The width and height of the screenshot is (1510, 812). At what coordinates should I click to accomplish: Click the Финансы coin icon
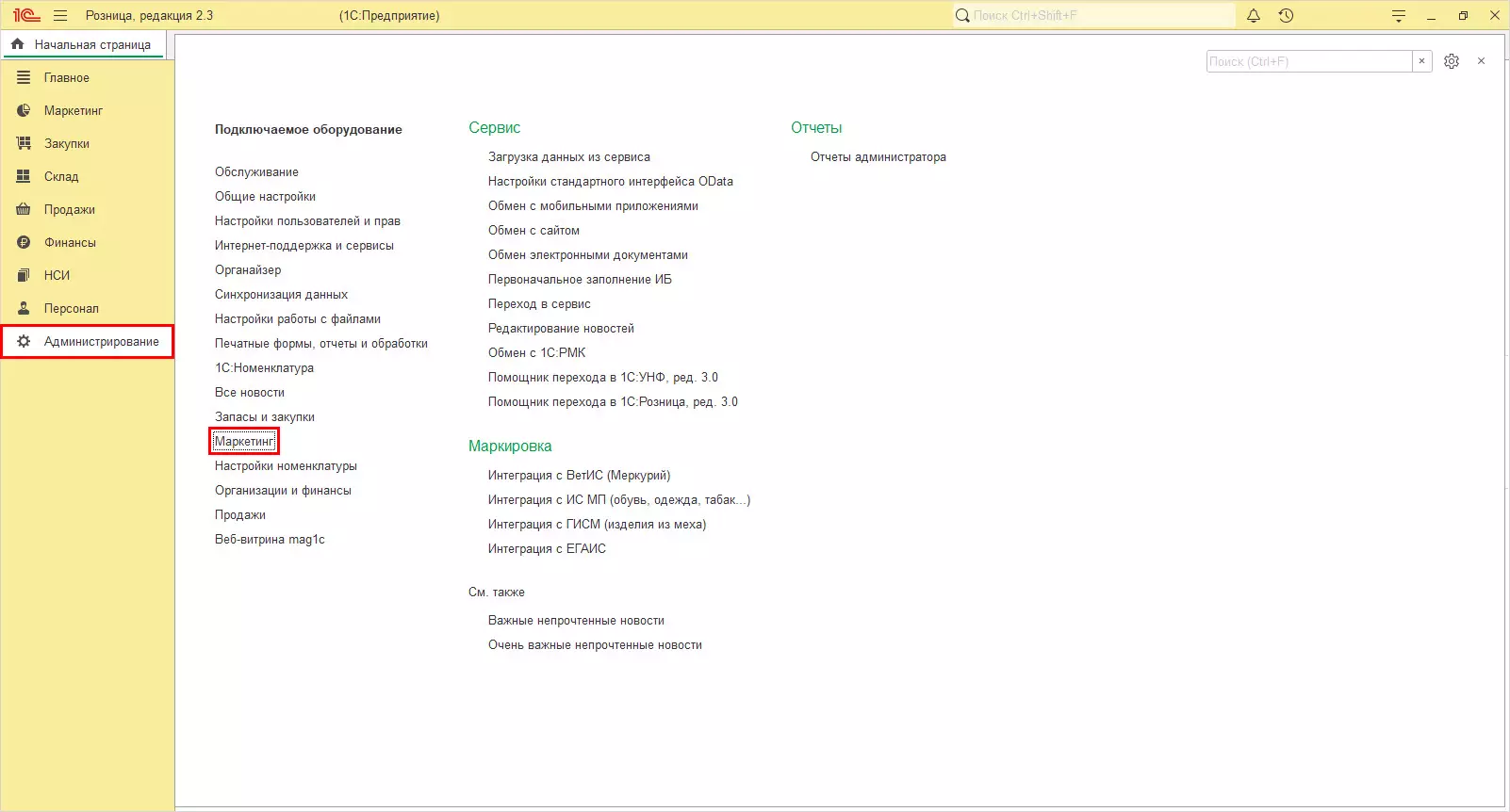(x=24, y=242)
